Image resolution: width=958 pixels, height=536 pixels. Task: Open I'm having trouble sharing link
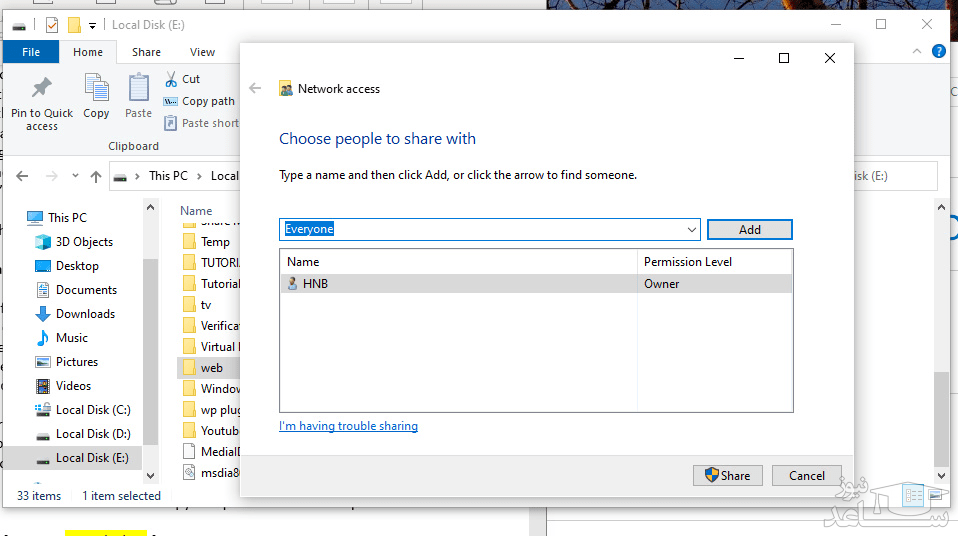(x=348, y=426)
